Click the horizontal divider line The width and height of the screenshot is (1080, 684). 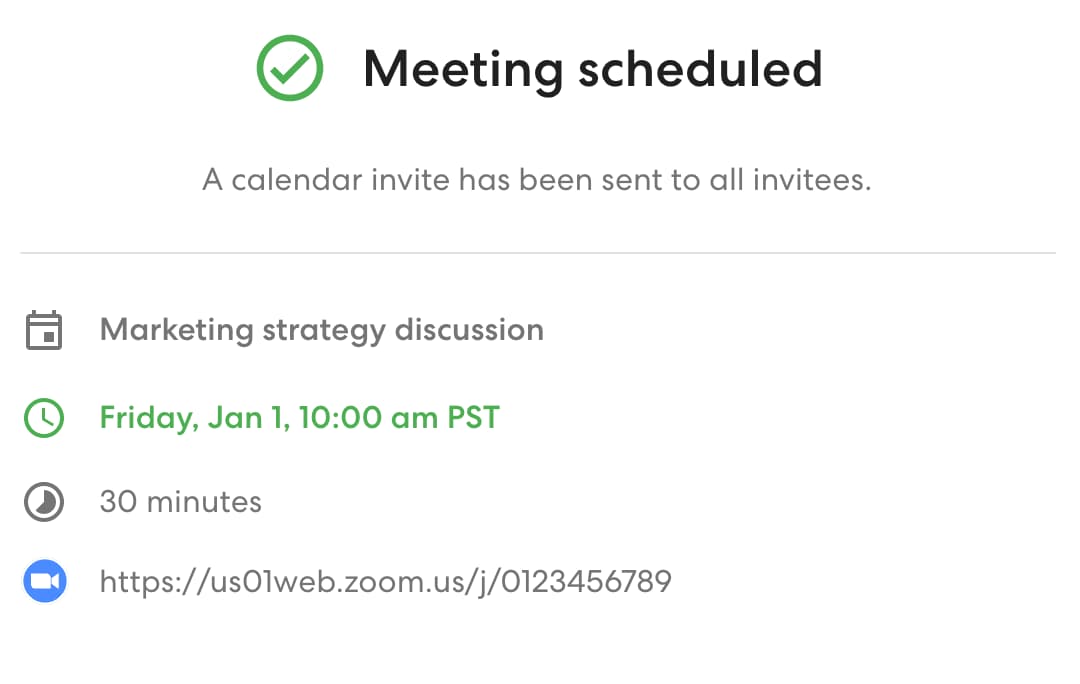[538, 253]
